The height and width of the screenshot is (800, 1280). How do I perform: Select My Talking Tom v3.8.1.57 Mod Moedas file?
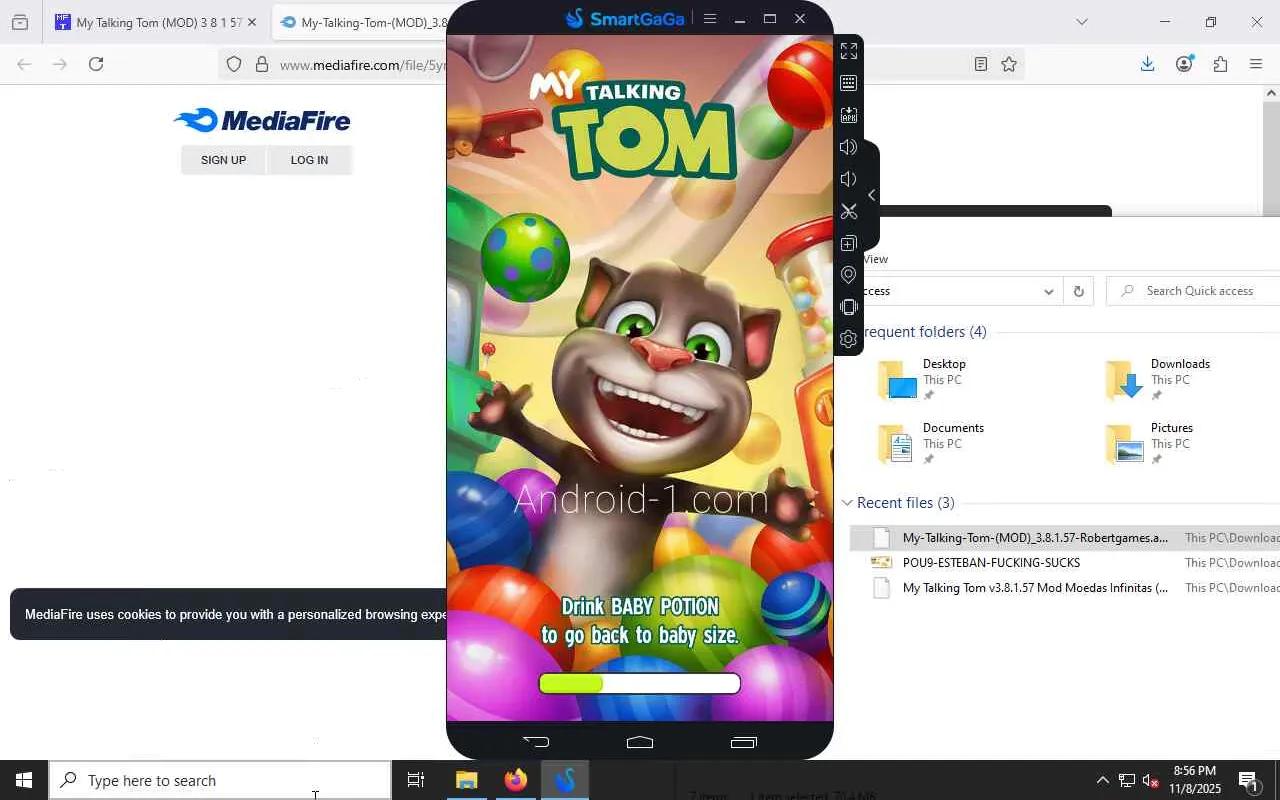tap(1065, 588)
